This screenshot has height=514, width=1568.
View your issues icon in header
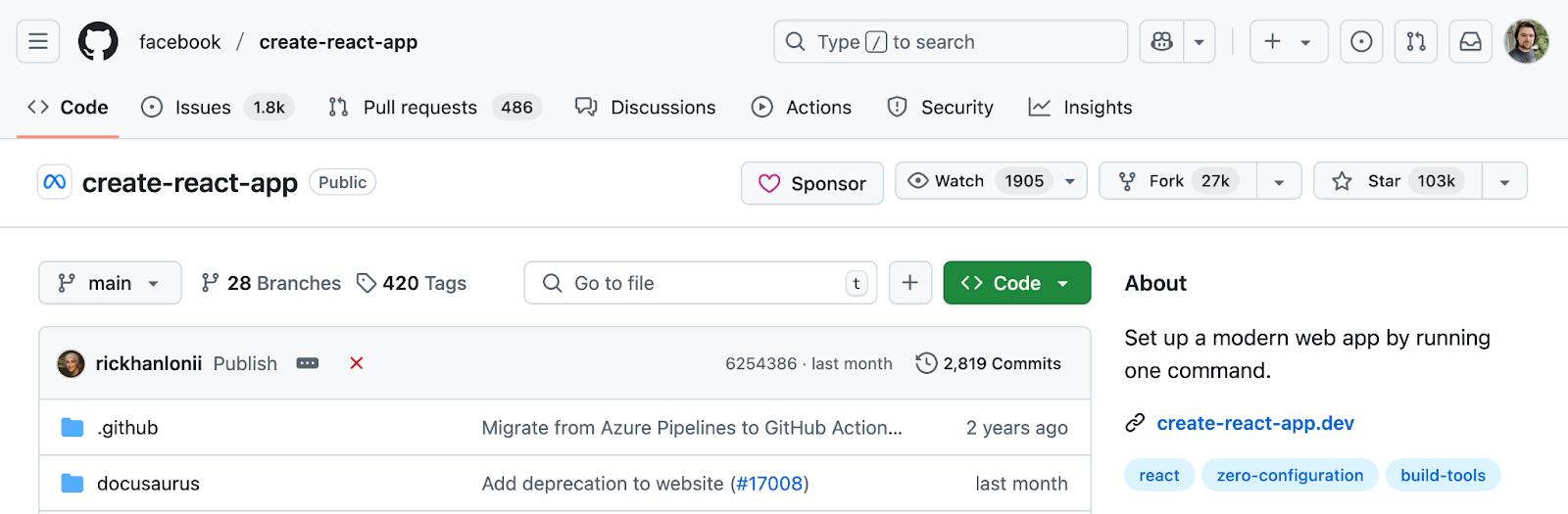[1361, 41]
